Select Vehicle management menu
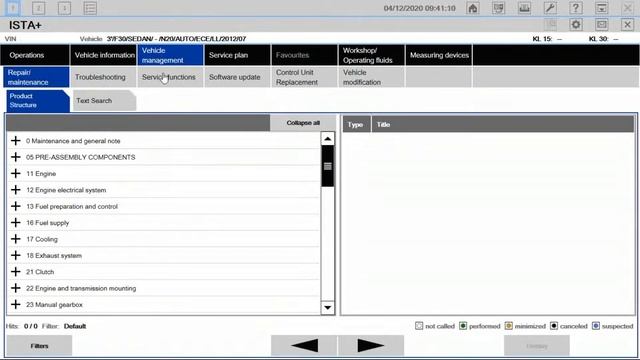Image resolution: width=640 pixels, height=360 pixels. (x=170, y=55)
